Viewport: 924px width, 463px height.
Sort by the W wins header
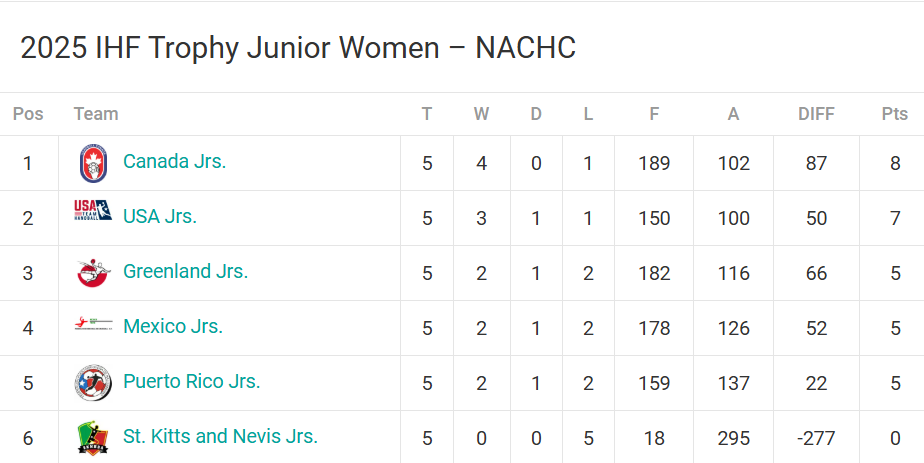(481, 114)
